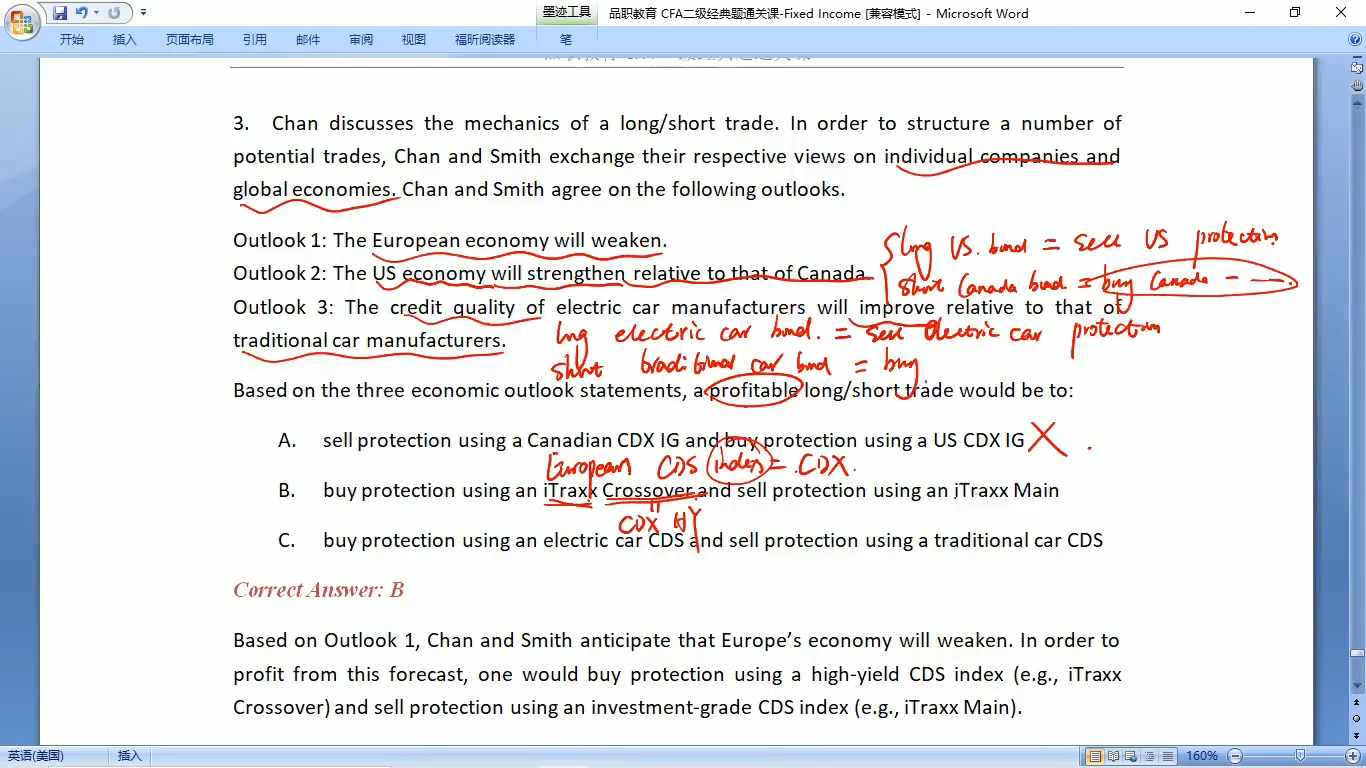Switch to Draft view
The image size is (1366, 768).
pyautogui.click(x=1167, y=756)
